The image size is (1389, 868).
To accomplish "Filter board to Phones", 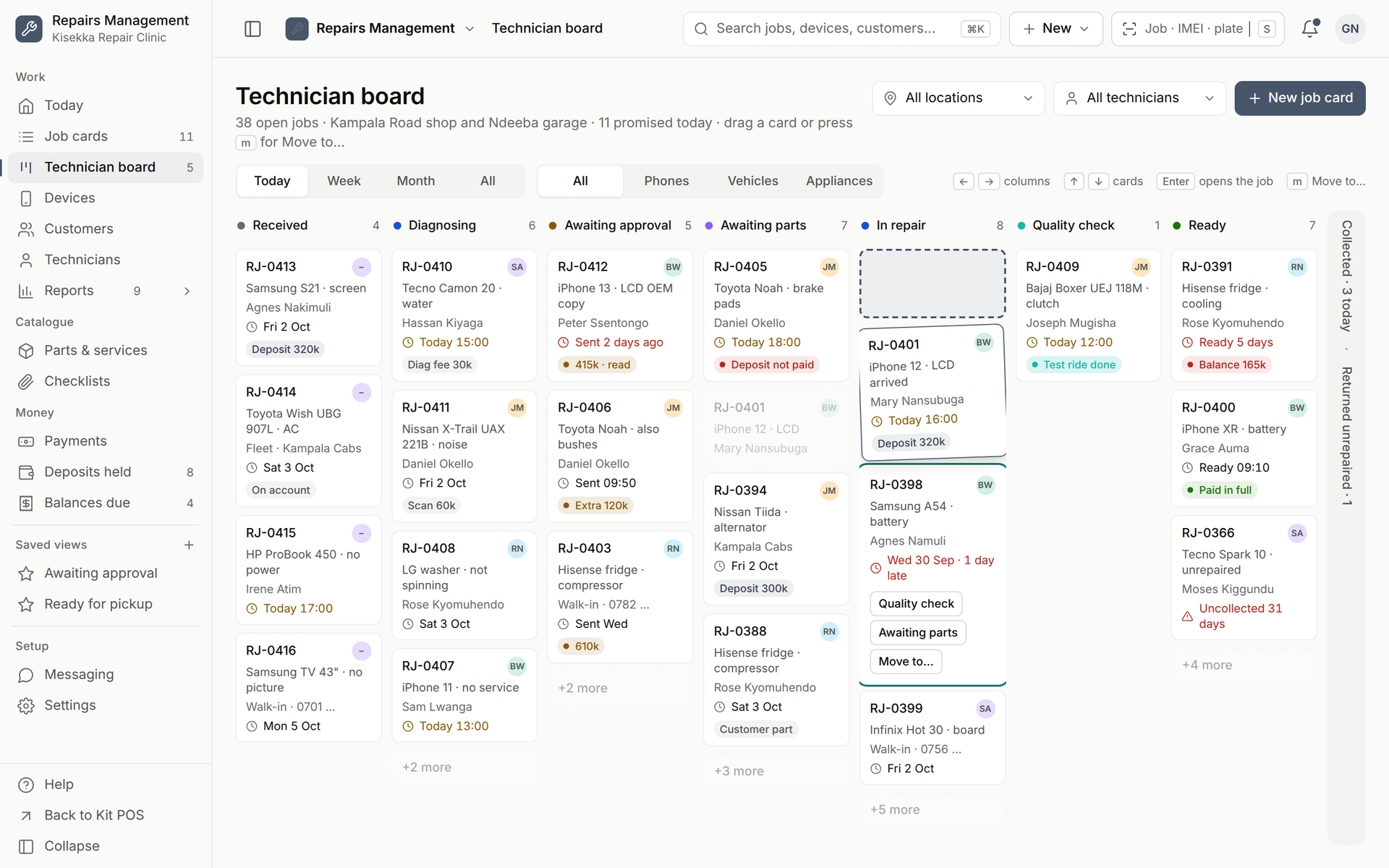I will (666, 181).
